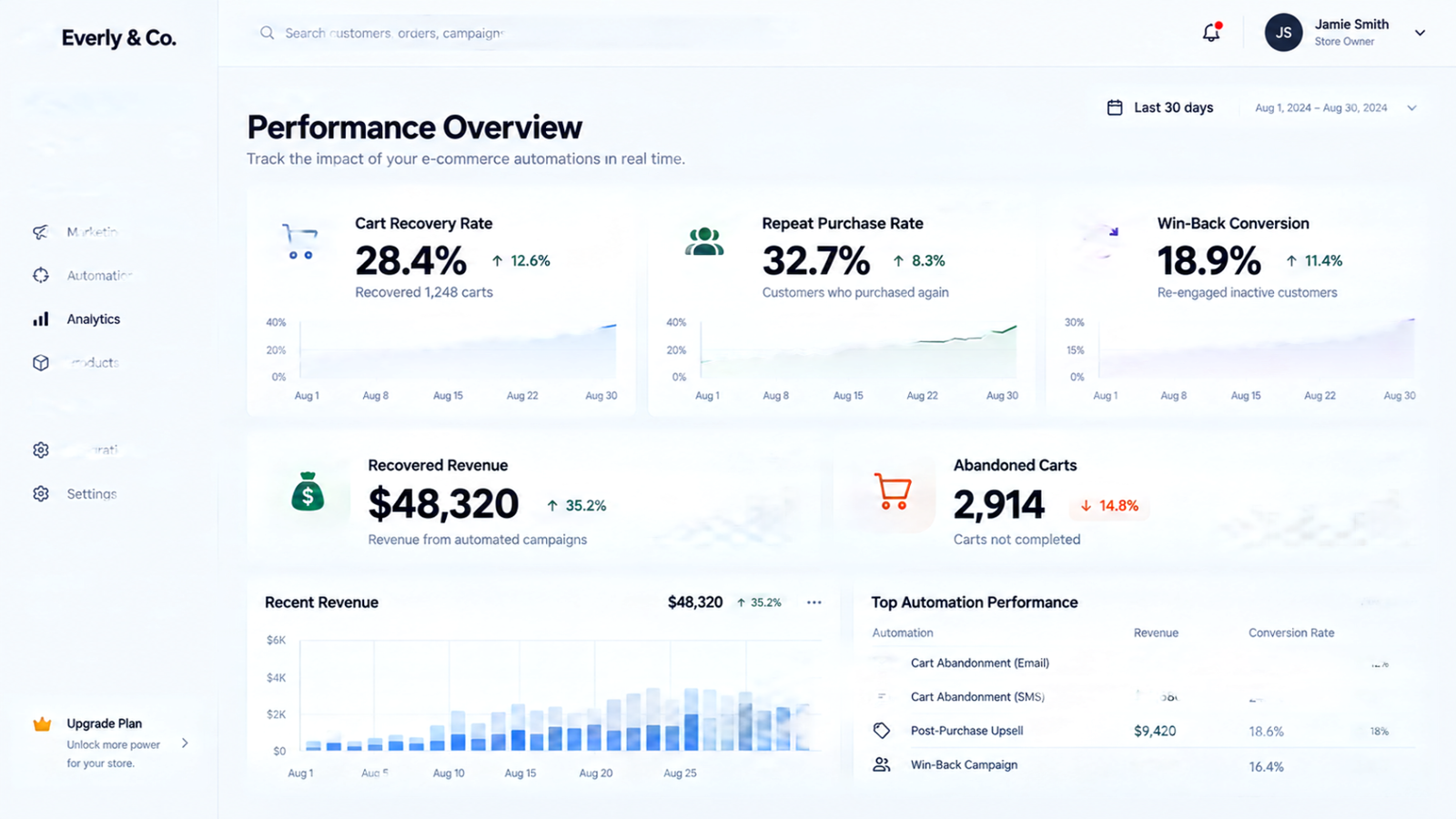
Task: Click the Automations target icon
Action: click(x=41, y=276)
